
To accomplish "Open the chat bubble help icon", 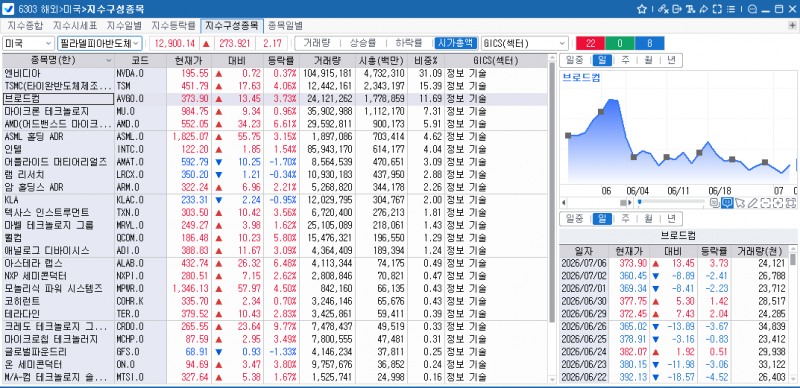I will (752, 9).
